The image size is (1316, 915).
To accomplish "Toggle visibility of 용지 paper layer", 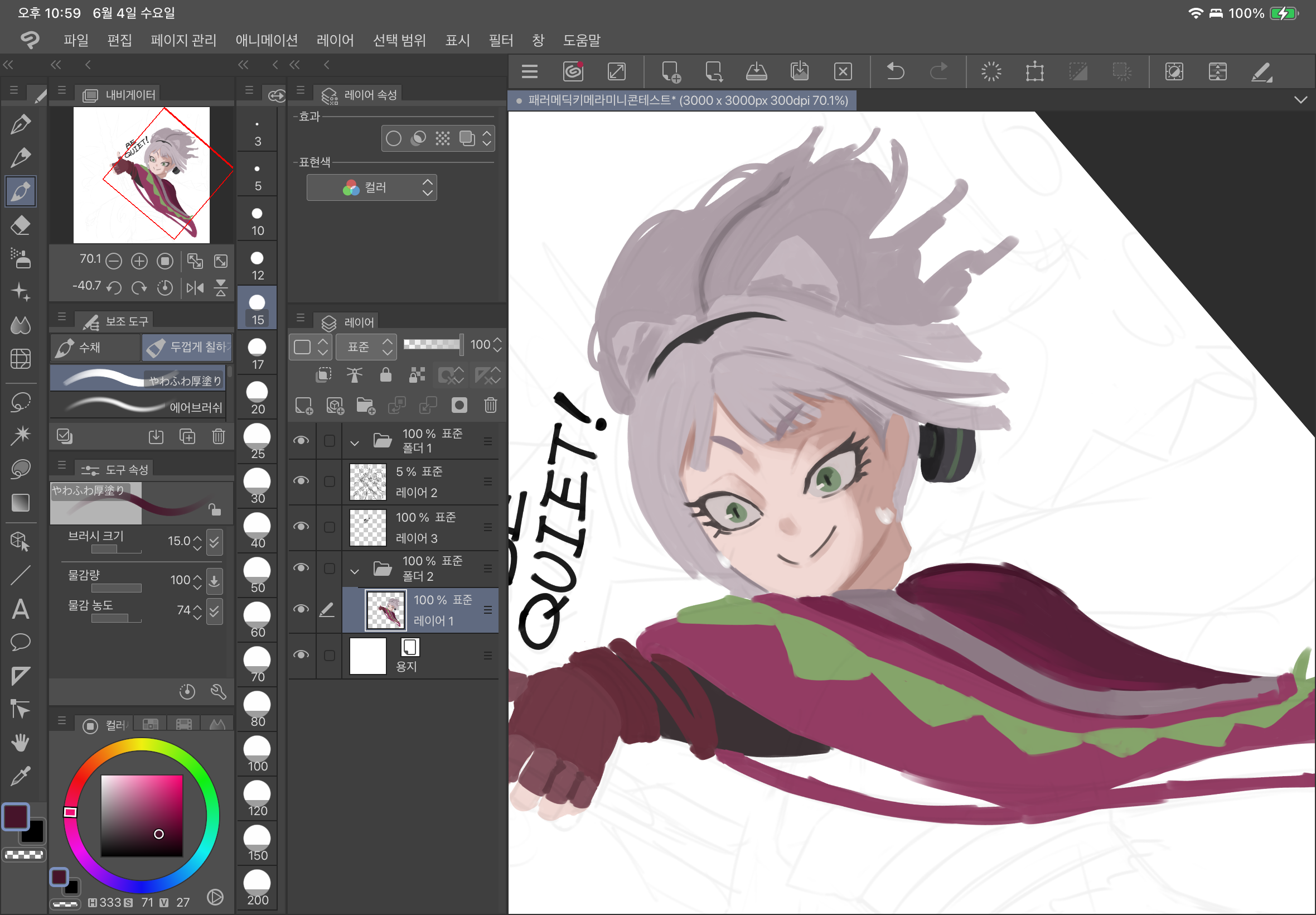I will tap(301, 654).
